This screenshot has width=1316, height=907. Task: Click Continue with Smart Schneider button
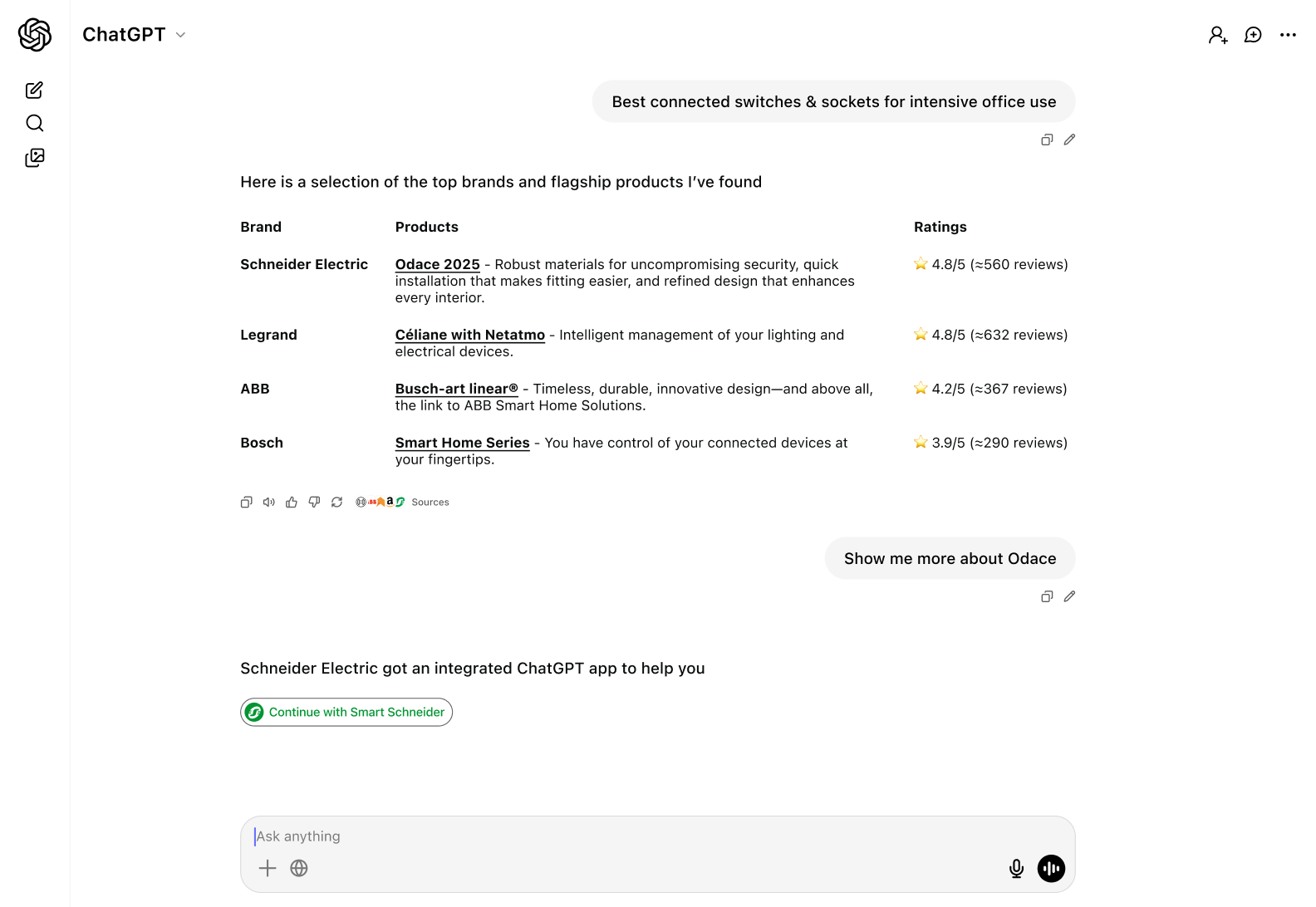point(346,712)
